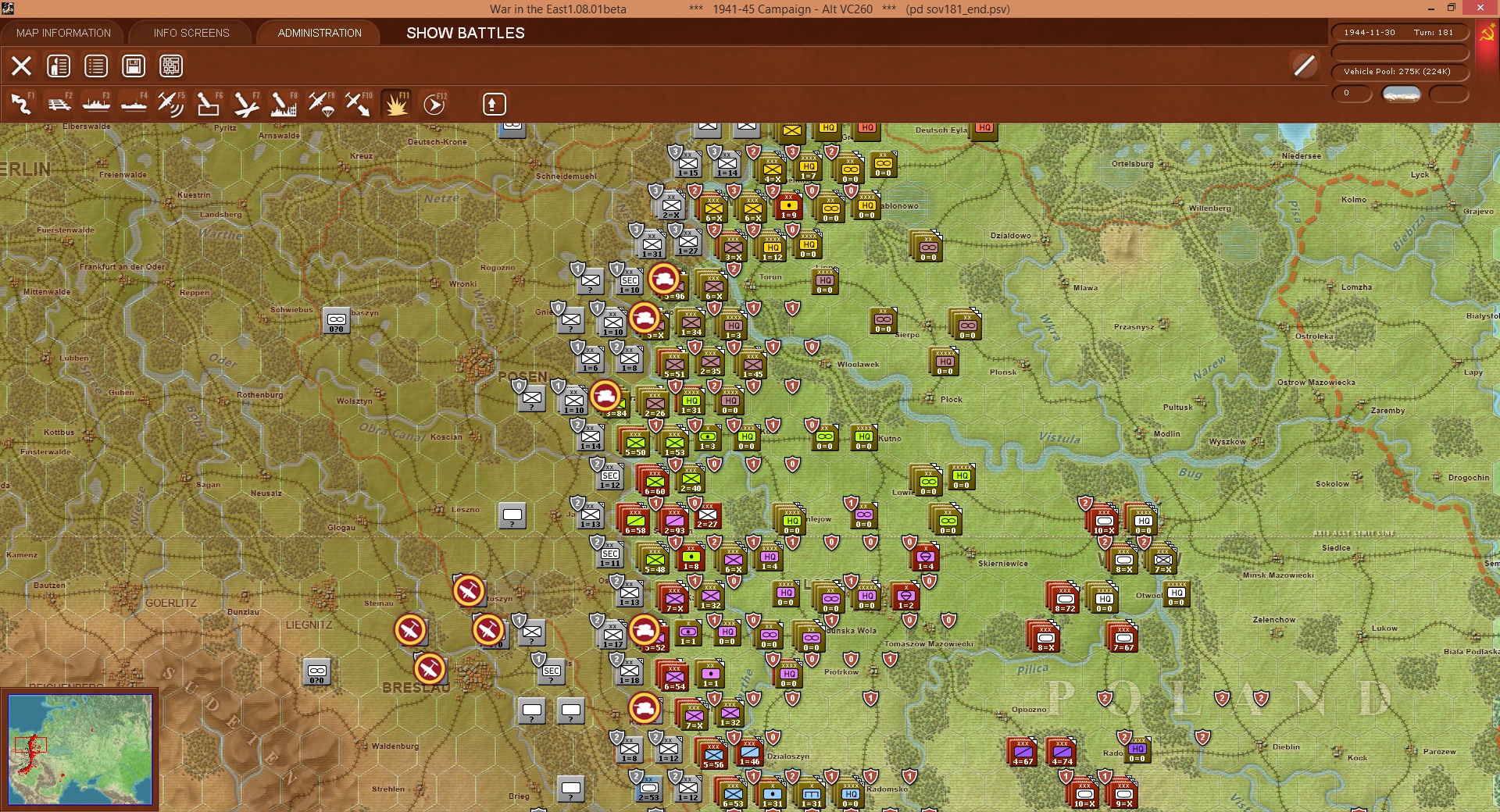The width and height of the screenshot is (1500, 812).
Task: Select the unit labeled 7=67
Action: (1123, 638)
